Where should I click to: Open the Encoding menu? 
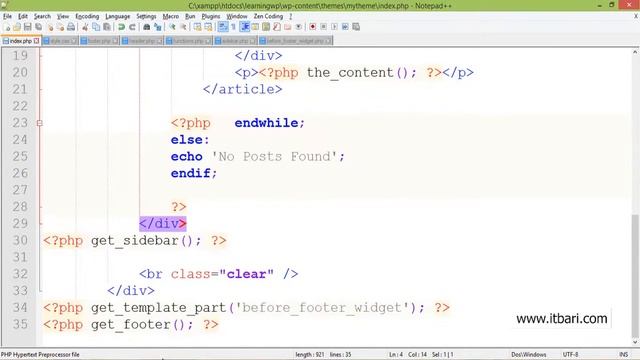[x=87, y=16]
